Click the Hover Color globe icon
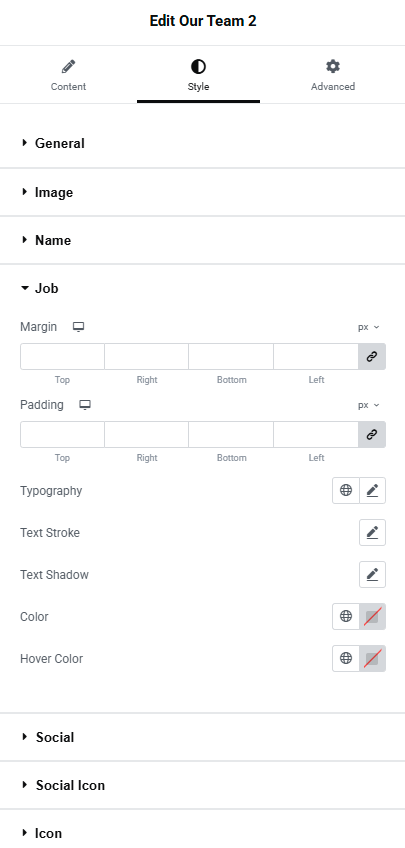405x848 pixels. pyautogui.click(x=346, y=659)
